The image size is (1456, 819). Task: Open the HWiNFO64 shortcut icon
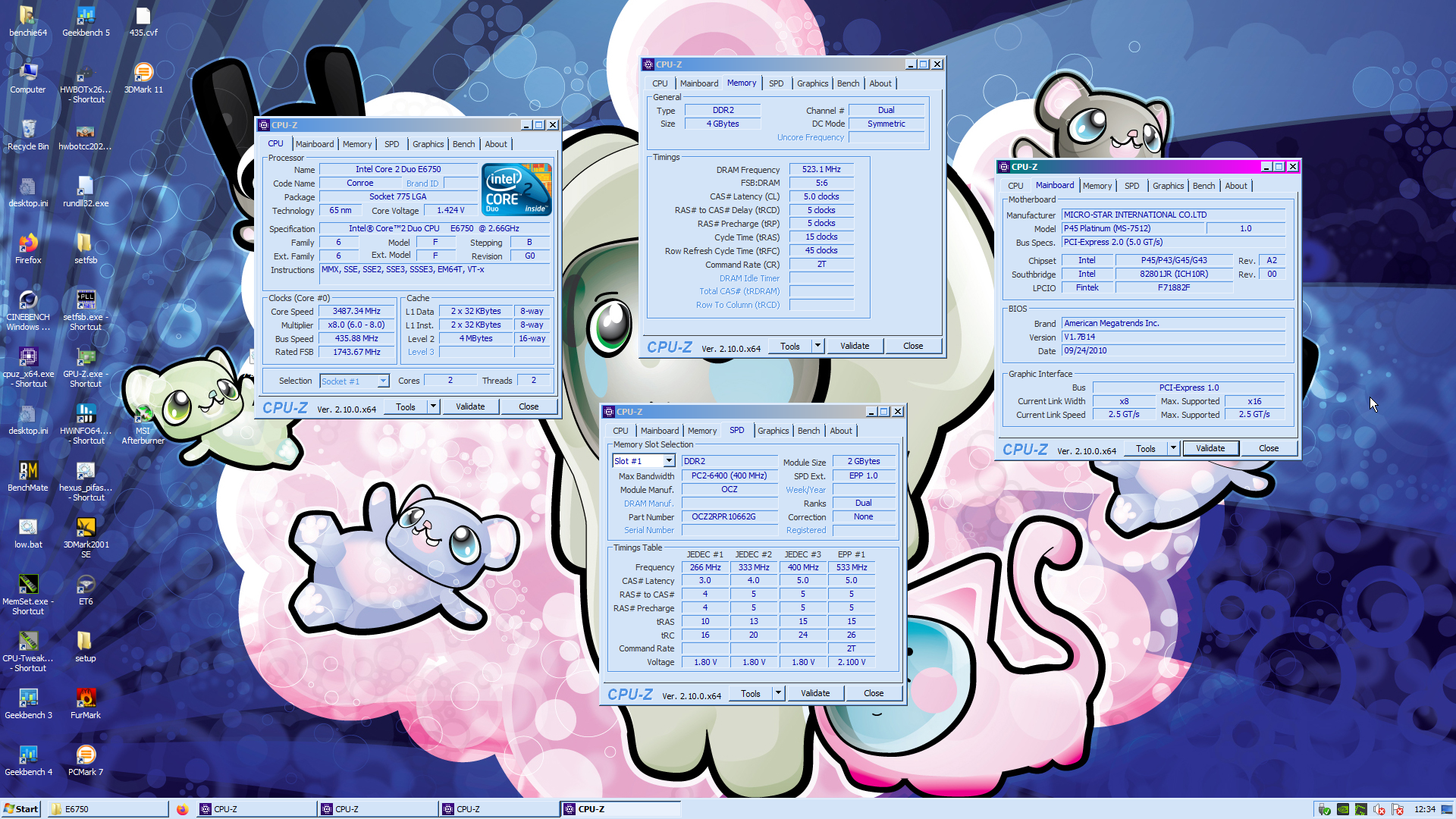pyautogui.click(x=86, y=424)
